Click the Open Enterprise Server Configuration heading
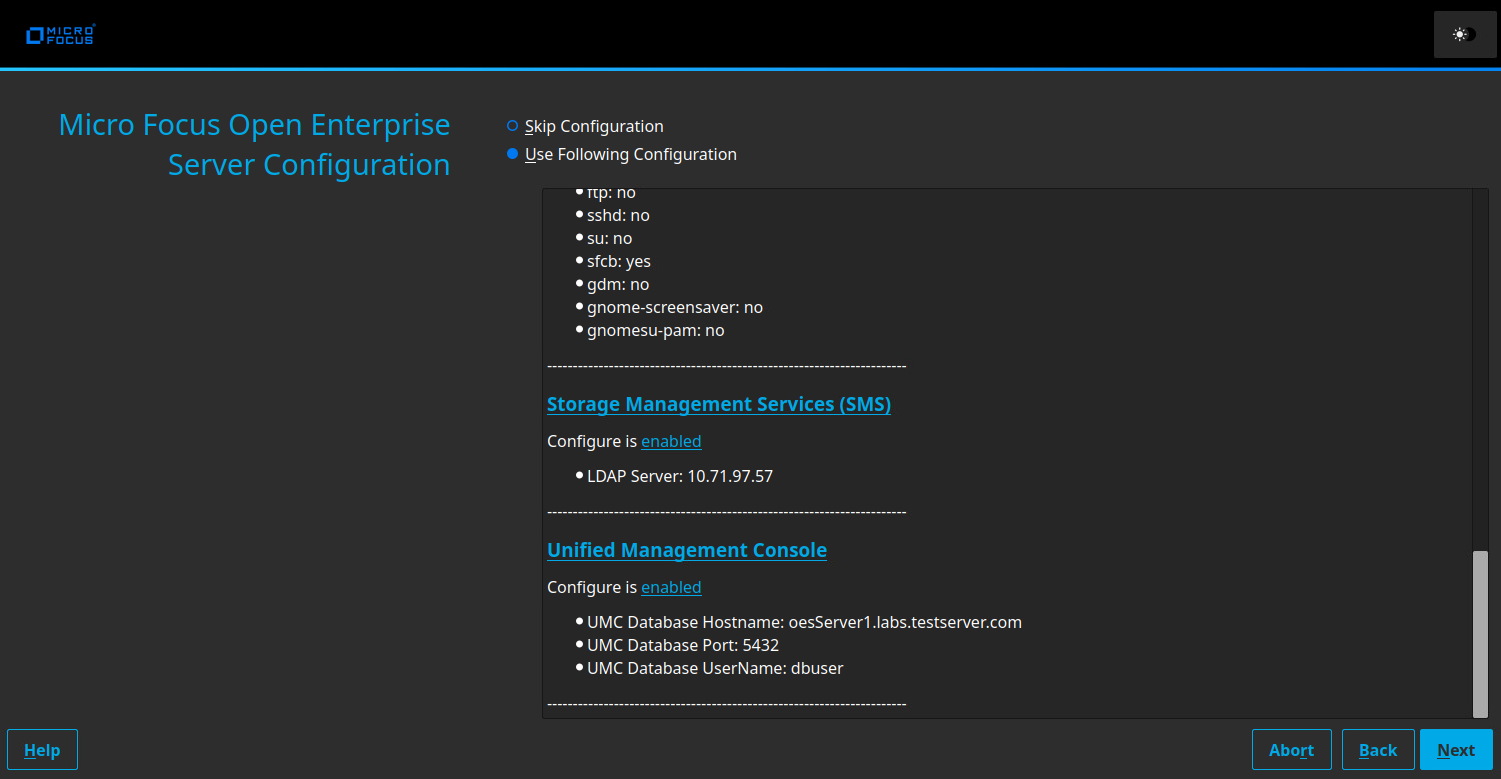1501x779 pixels. click(254, 145)
